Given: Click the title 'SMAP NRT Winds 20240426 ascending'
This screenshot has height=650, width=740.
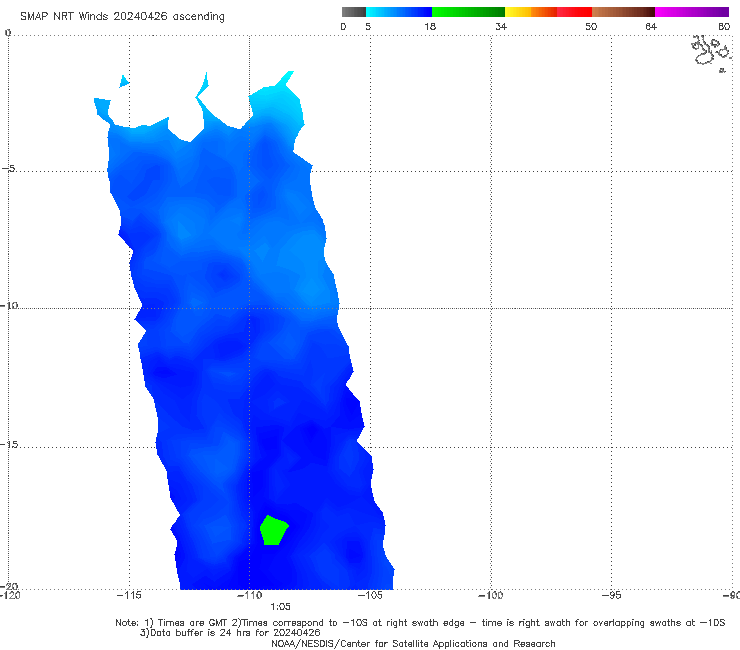Looking at the screenshot, I should (x=122, y=16).
